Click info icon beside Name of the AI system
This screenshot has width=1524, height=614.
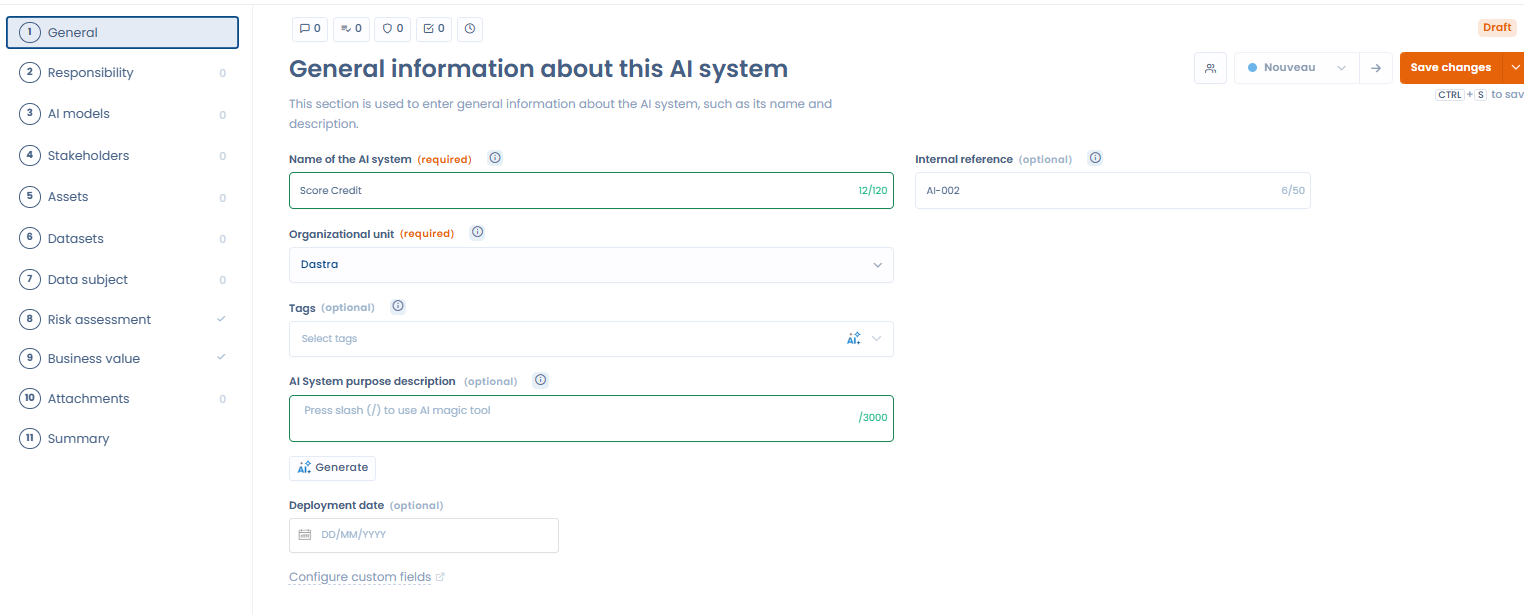coord(494,158)
